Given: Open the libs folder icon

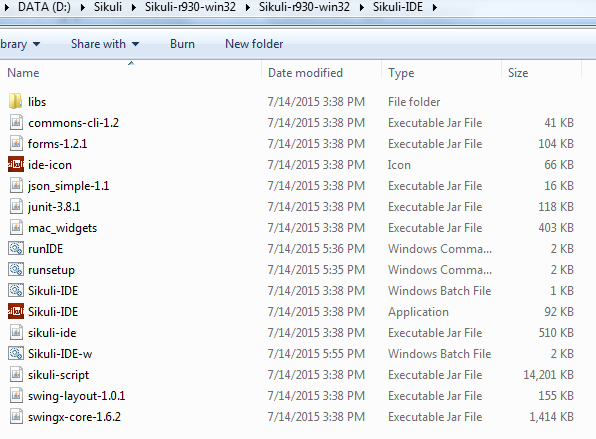Looking at the screenshot, I should point(15,101).
